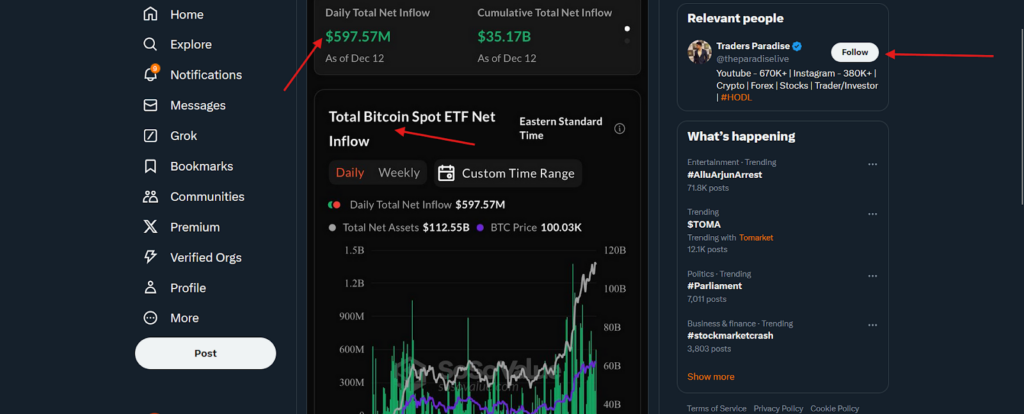Screen dimensions: 1024x414
Task: Switch to the Weekly tab
Action: click(399, 173)
